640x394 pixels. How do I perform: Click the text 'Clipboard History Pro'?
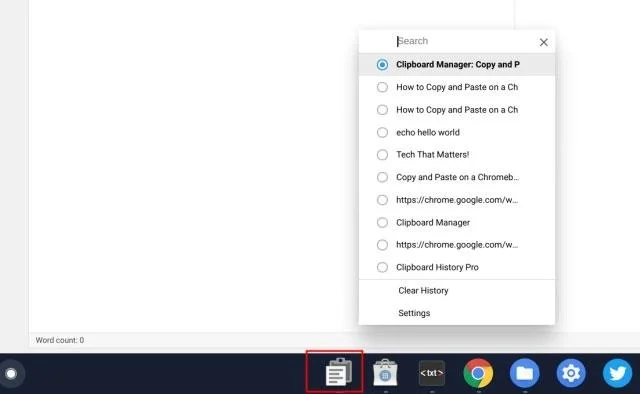coord(437,267)
